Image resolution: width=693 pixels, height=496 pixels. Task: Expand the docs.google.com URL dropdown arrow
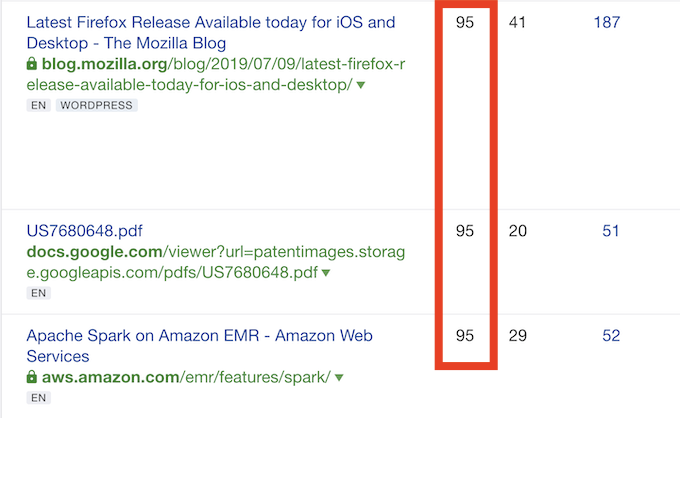(326, 274)
